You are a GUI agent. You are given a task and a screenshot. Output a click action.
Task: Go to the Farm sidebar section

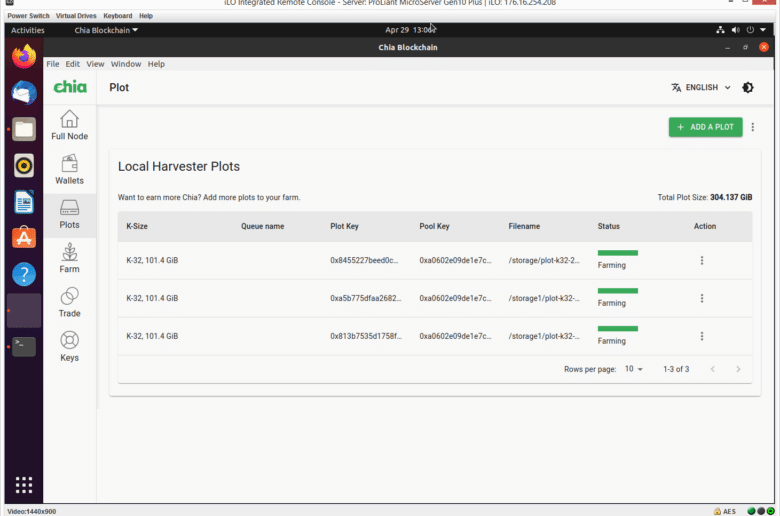pos(69,258)
